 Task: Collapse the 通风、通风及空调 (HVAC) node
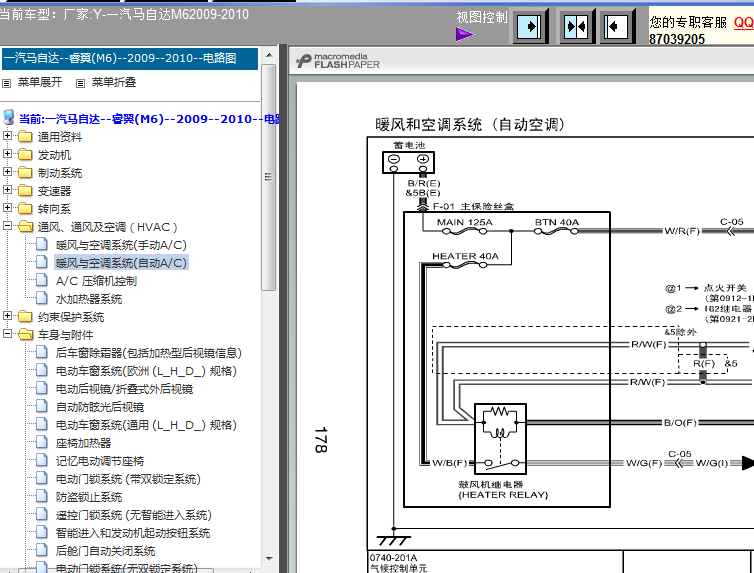(x=7, y=225)
